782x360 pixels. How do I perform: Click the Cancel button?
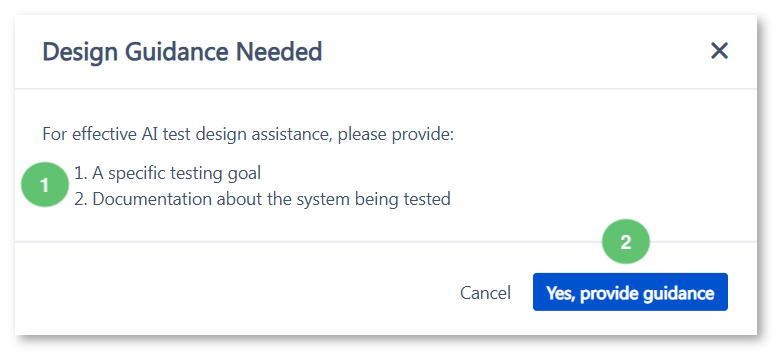[x=485, y=293]
